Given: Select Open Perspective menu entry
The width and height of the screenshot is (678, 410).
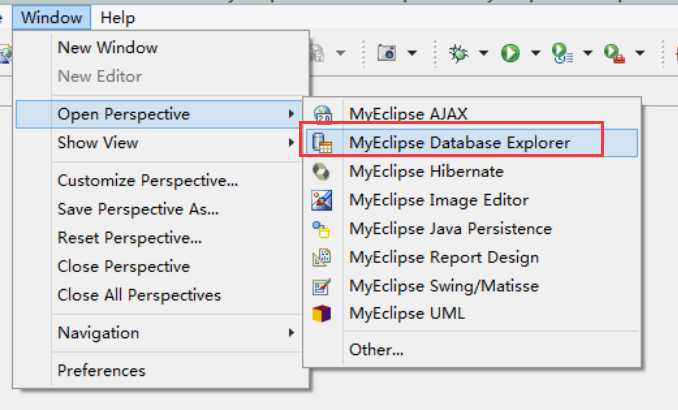Looking at the screenshot, I should pyautogui.click(x=159, y=114).
